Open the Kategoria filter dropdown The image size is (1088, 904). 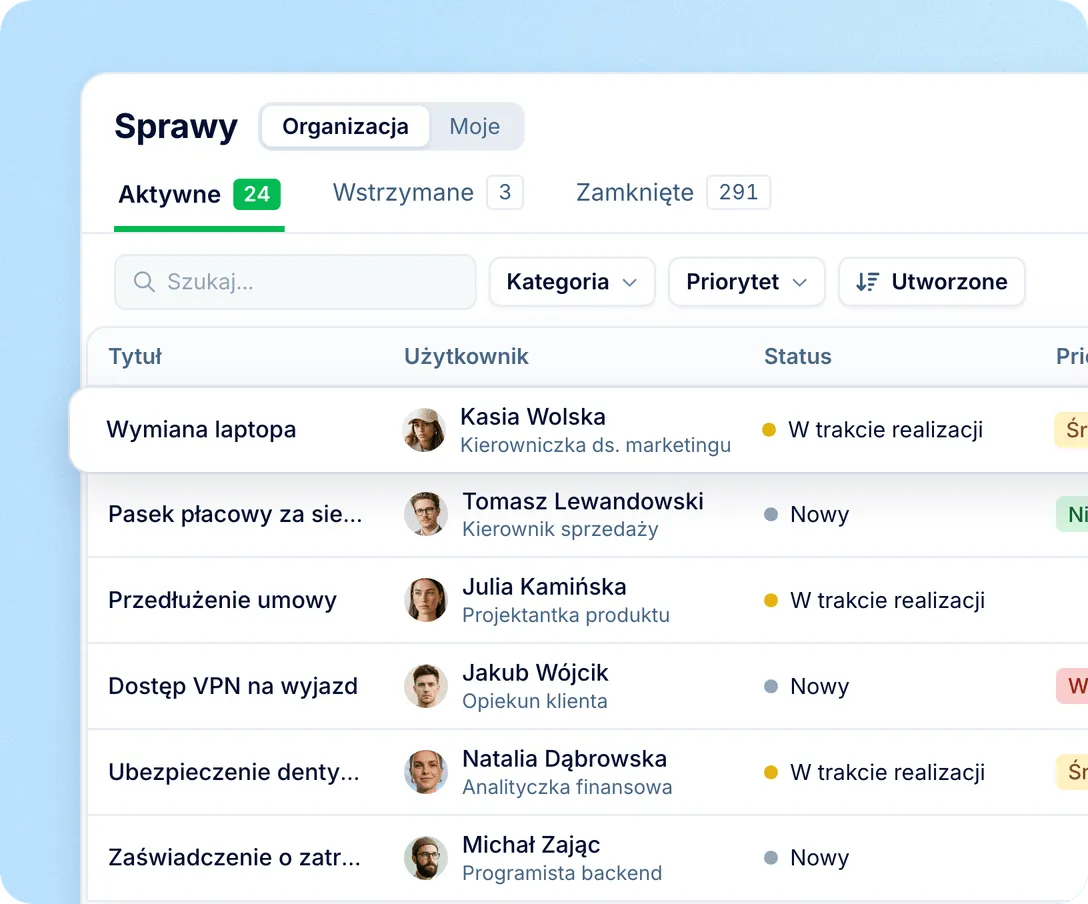pos(572,282)
